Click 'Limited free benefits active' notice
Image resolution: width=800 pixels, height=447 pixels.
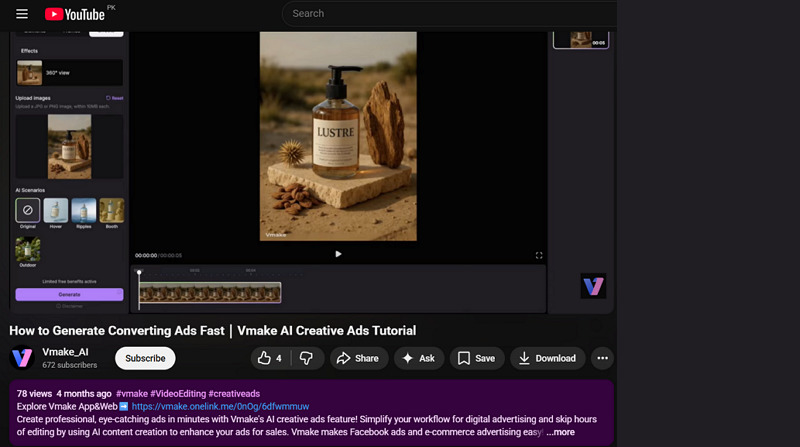(69, 282)
